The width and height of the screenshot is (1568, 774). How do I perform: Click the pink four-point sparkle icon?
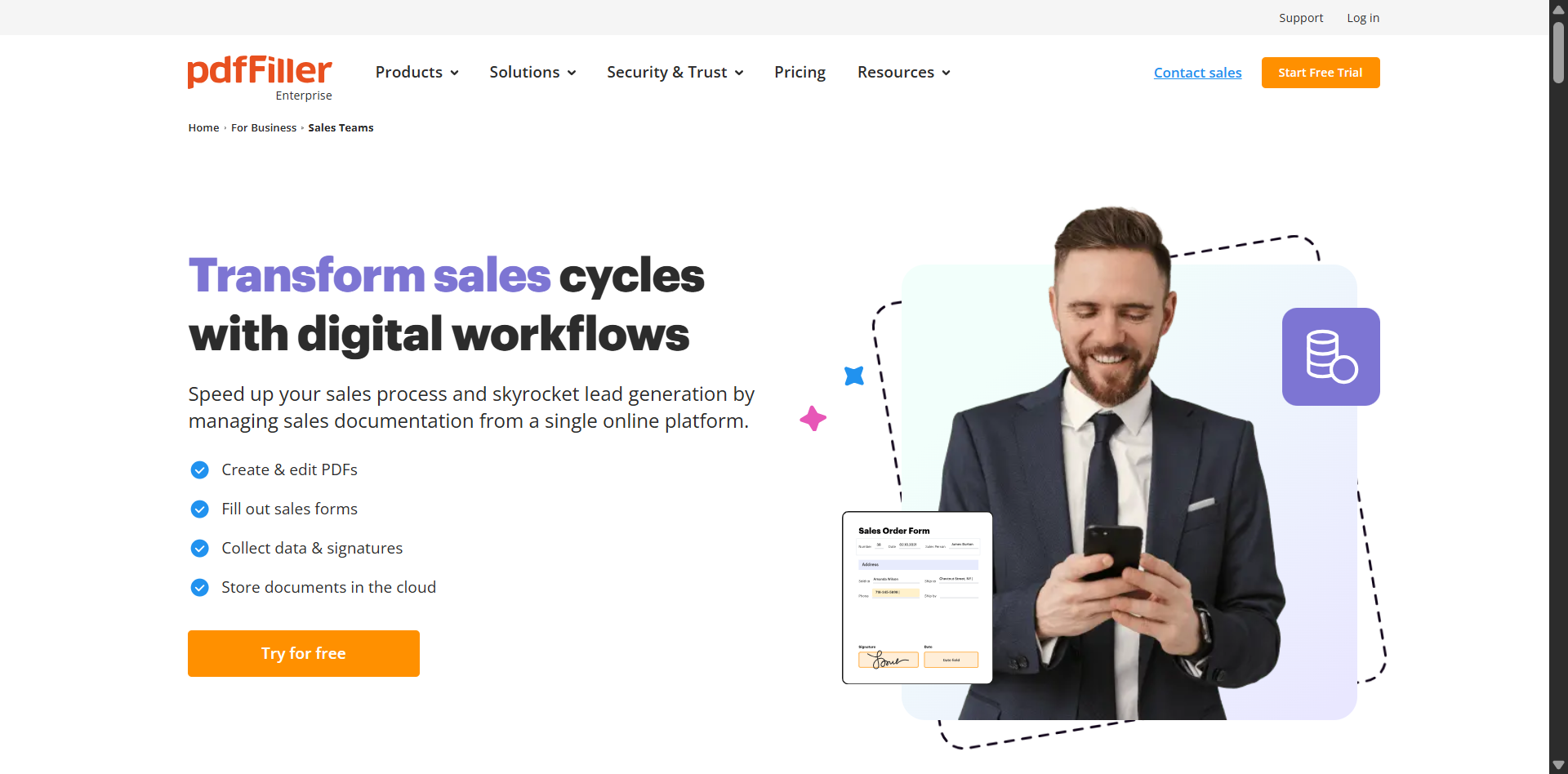click(813, 419)
